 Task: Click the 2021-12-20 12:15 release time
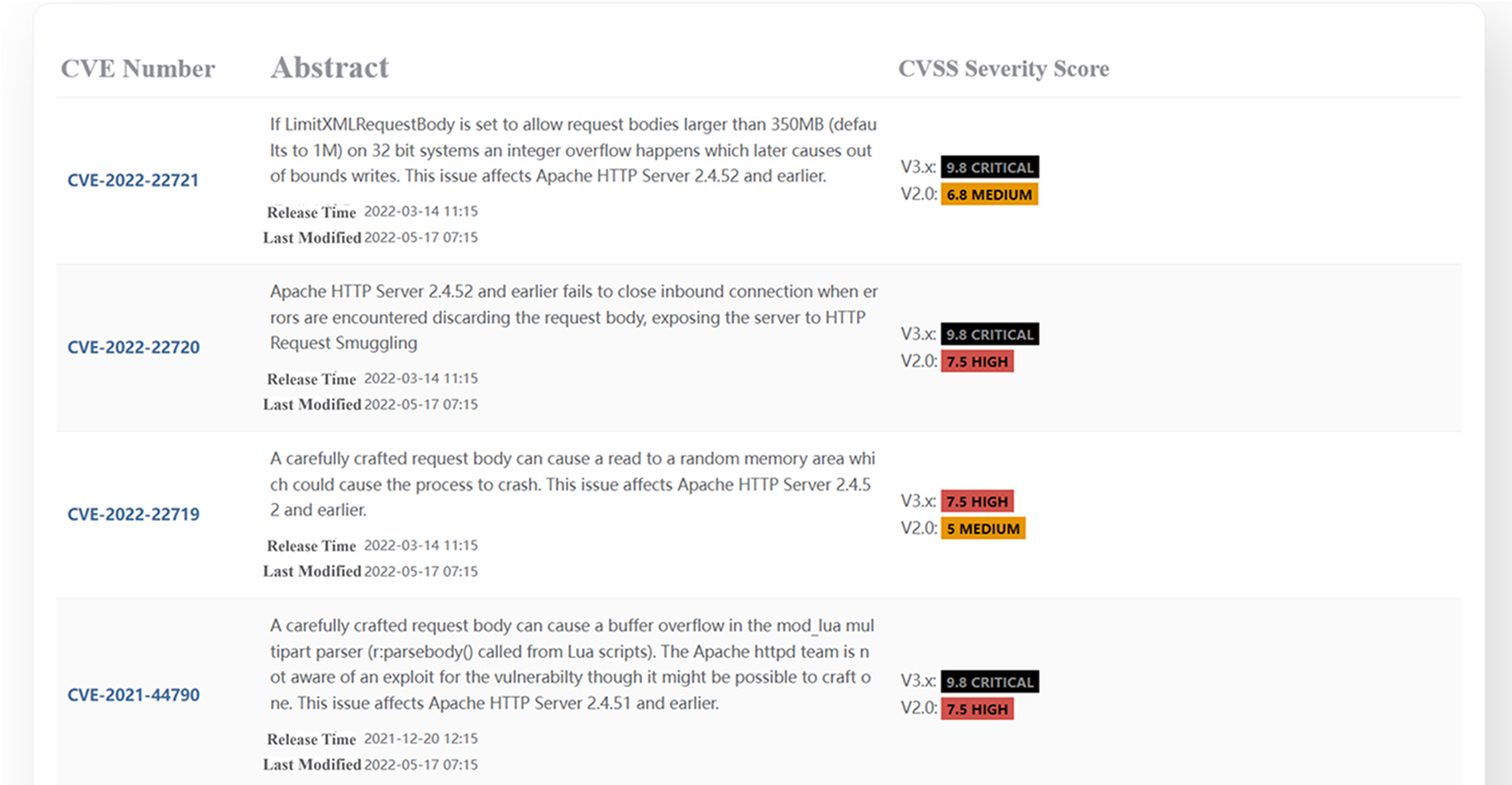420,739
